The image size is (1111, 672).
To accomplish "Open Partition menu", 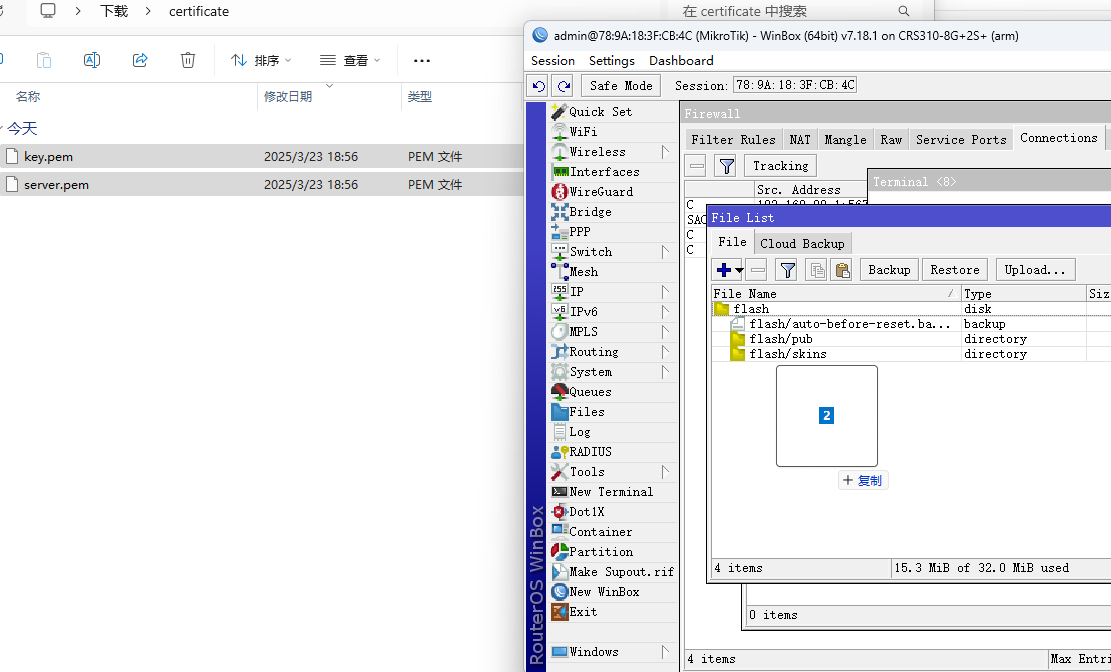I will 614,551.
